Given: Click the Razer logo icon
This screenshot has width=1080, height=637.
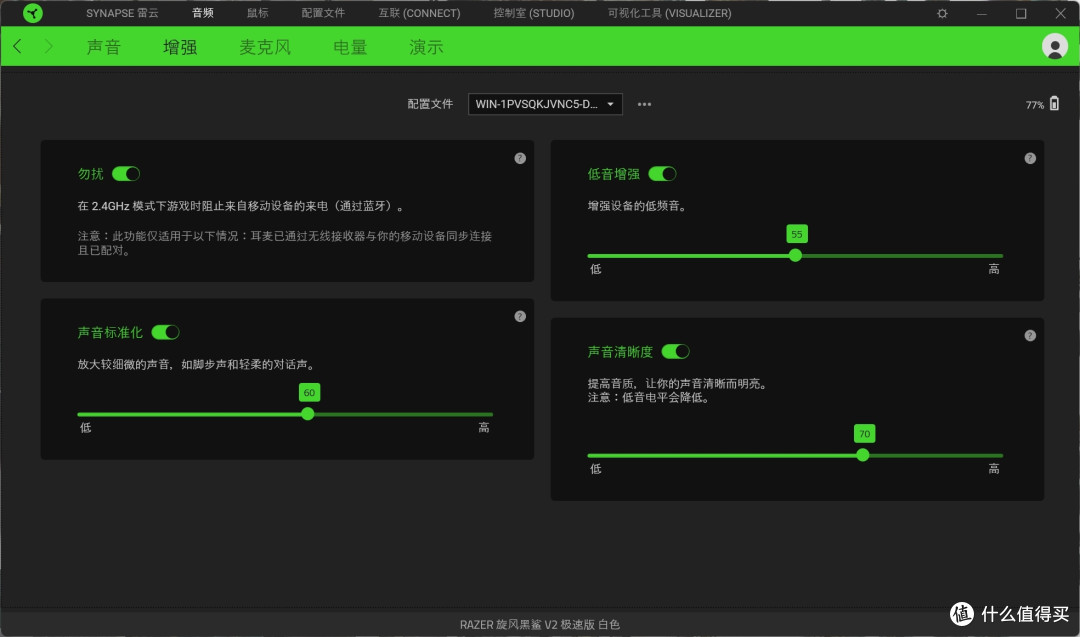Looking at the screenshot, I should [x=32, y=13].
